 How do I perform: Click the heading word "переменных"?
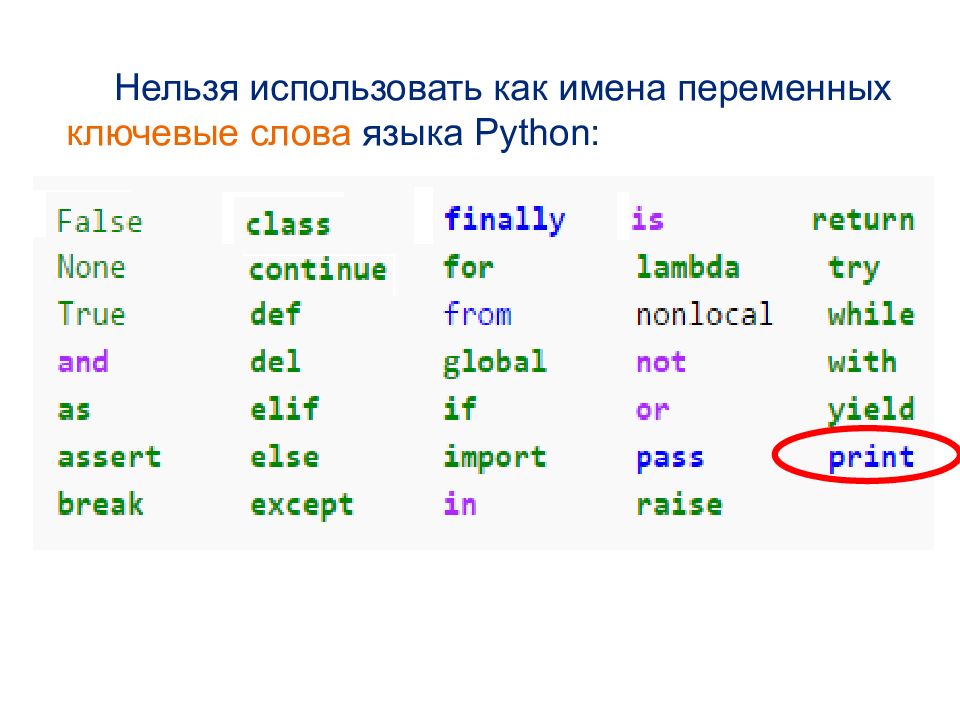(784, 89)
